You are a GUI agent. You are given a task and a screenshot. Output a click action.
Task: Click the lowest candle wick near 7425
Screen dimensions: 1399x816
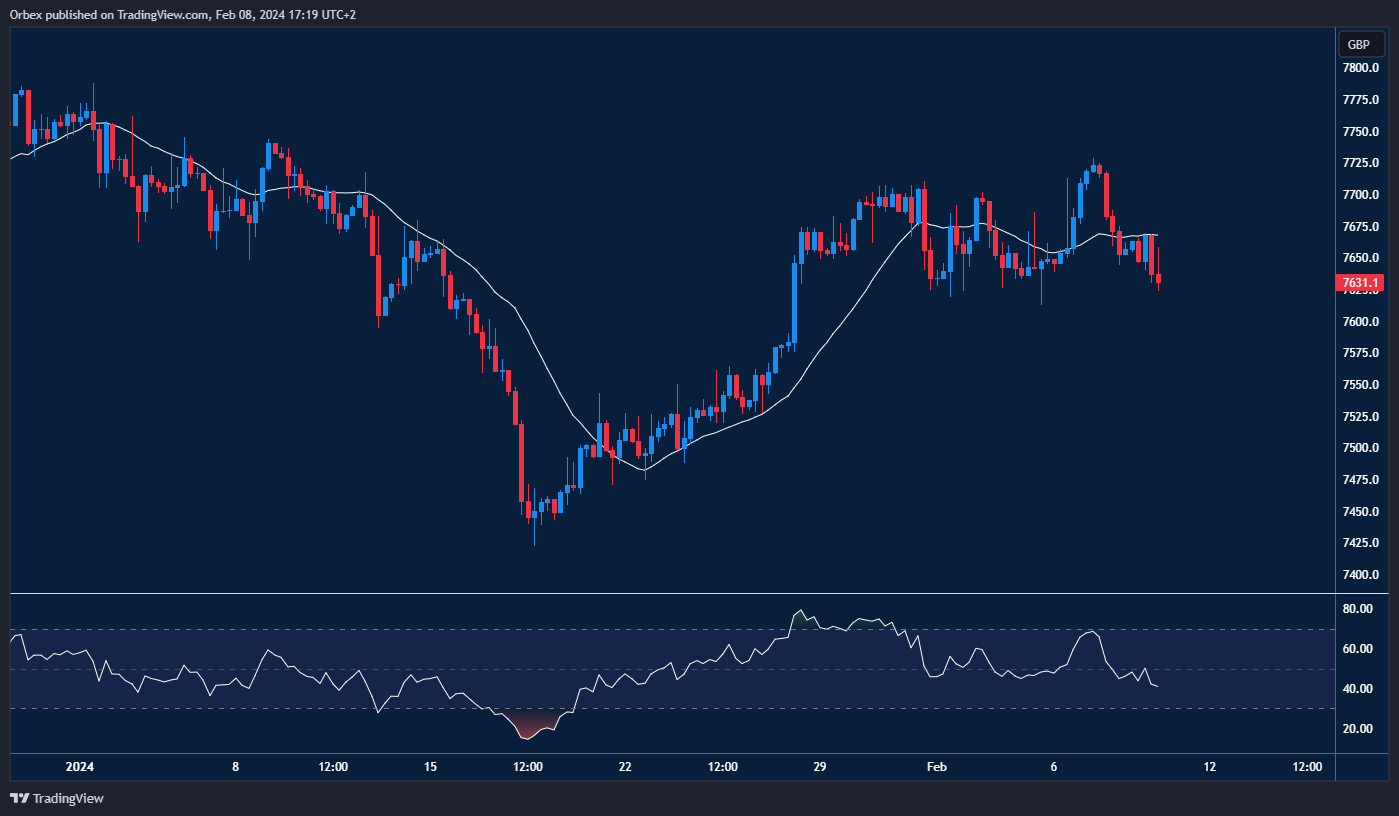(x=534, y=535)
